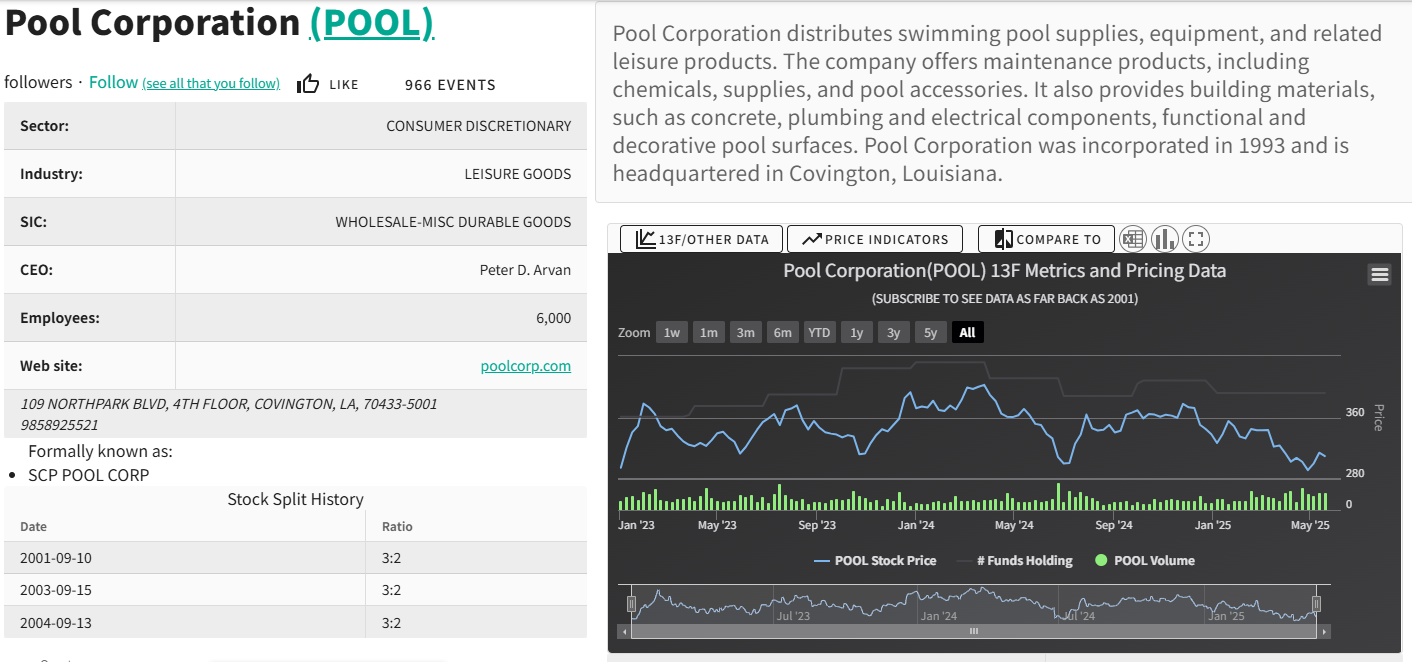
Task: Open the poolcorp.com website link
Action: tap(526, 366)
